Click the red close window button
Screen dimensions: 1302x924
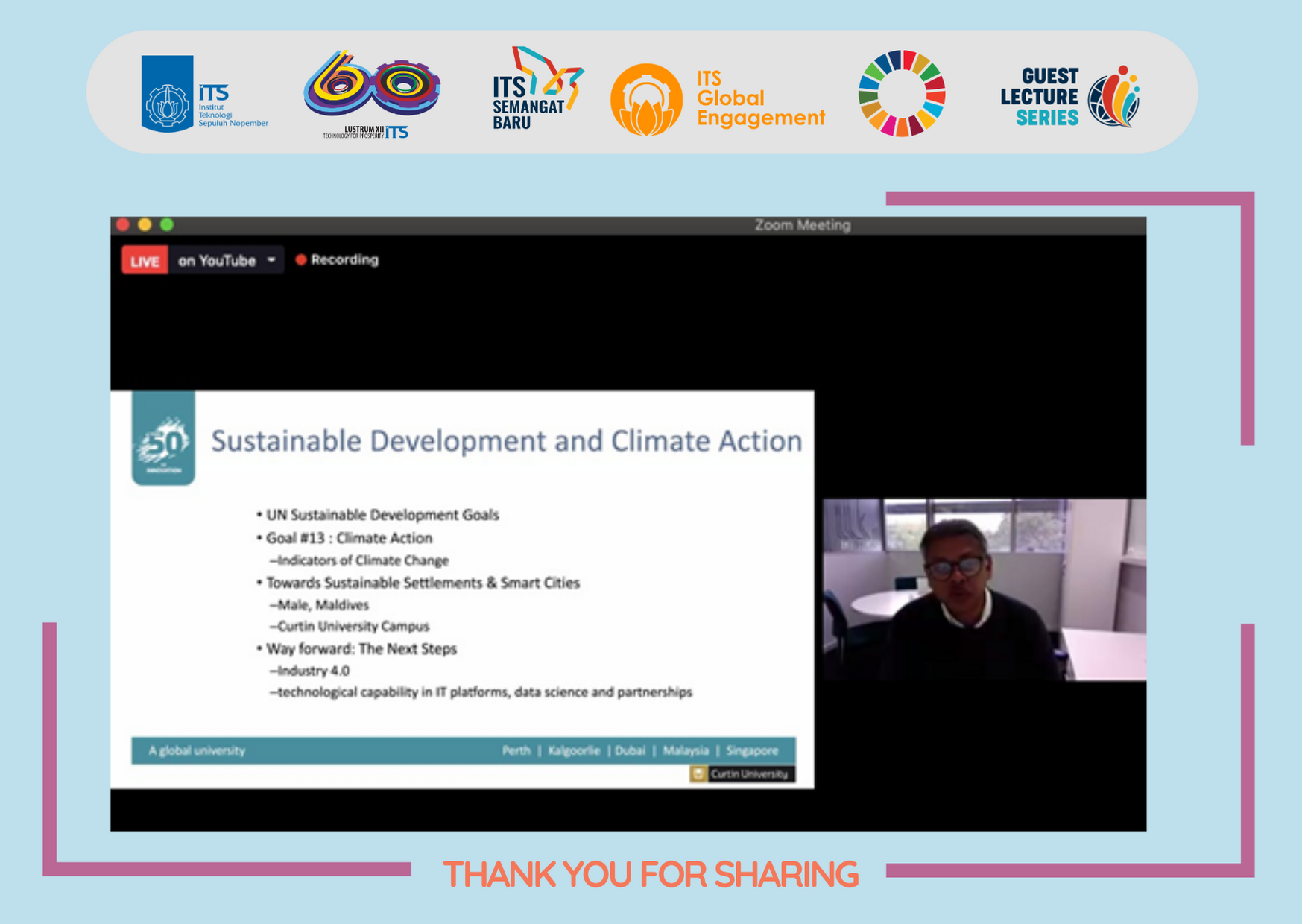(x=124, y=225)
